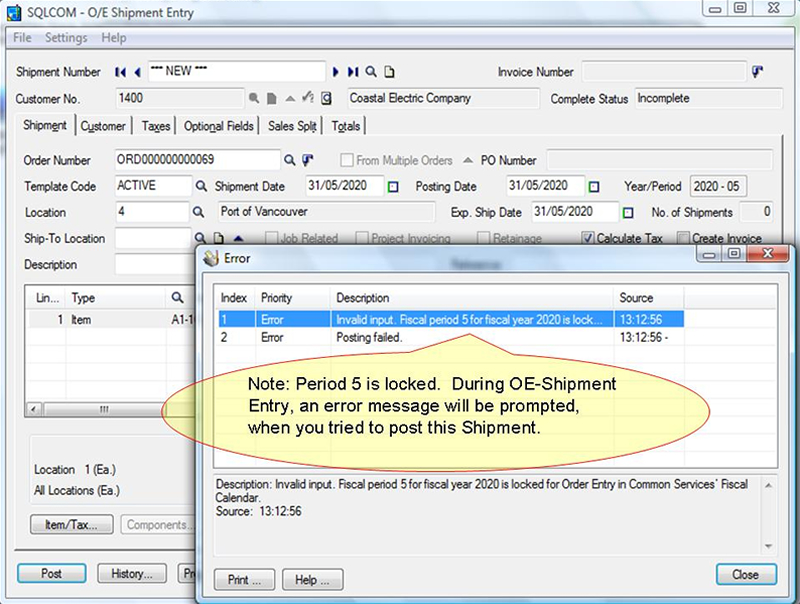
Task: Expand arrow beside Ship-To Location
Action: (x=238, y=238)
